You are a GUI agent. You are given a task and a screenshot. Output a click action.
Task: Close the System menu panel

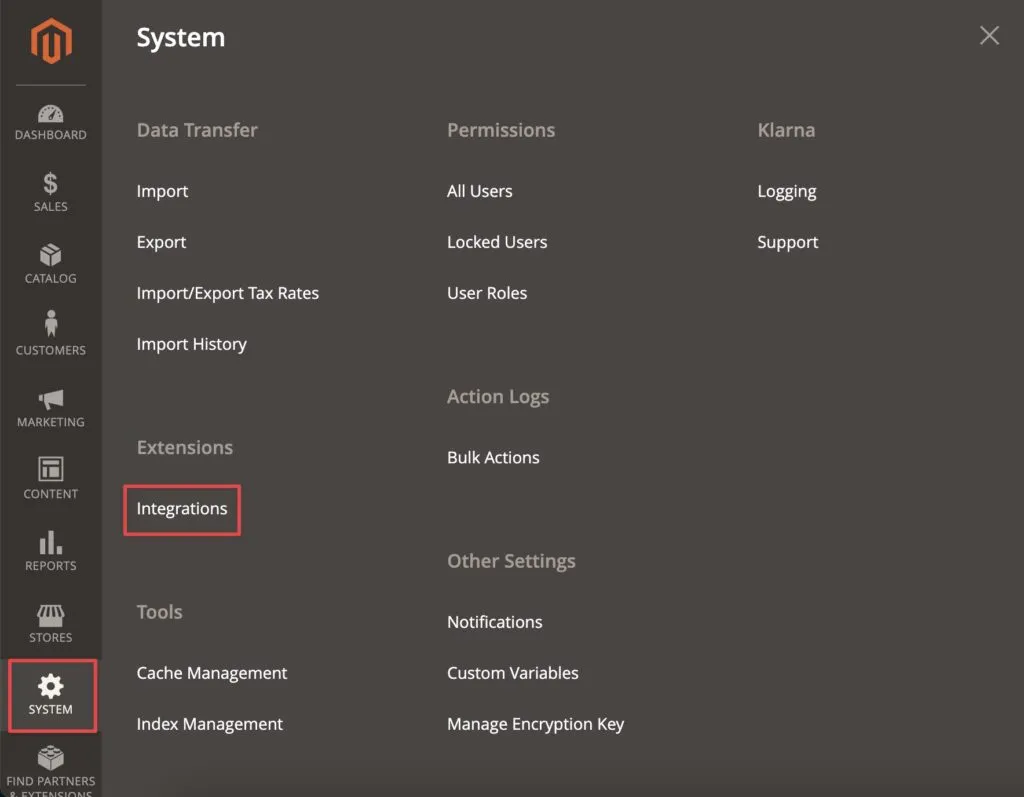pyautogui.click(x=989, y=35)
